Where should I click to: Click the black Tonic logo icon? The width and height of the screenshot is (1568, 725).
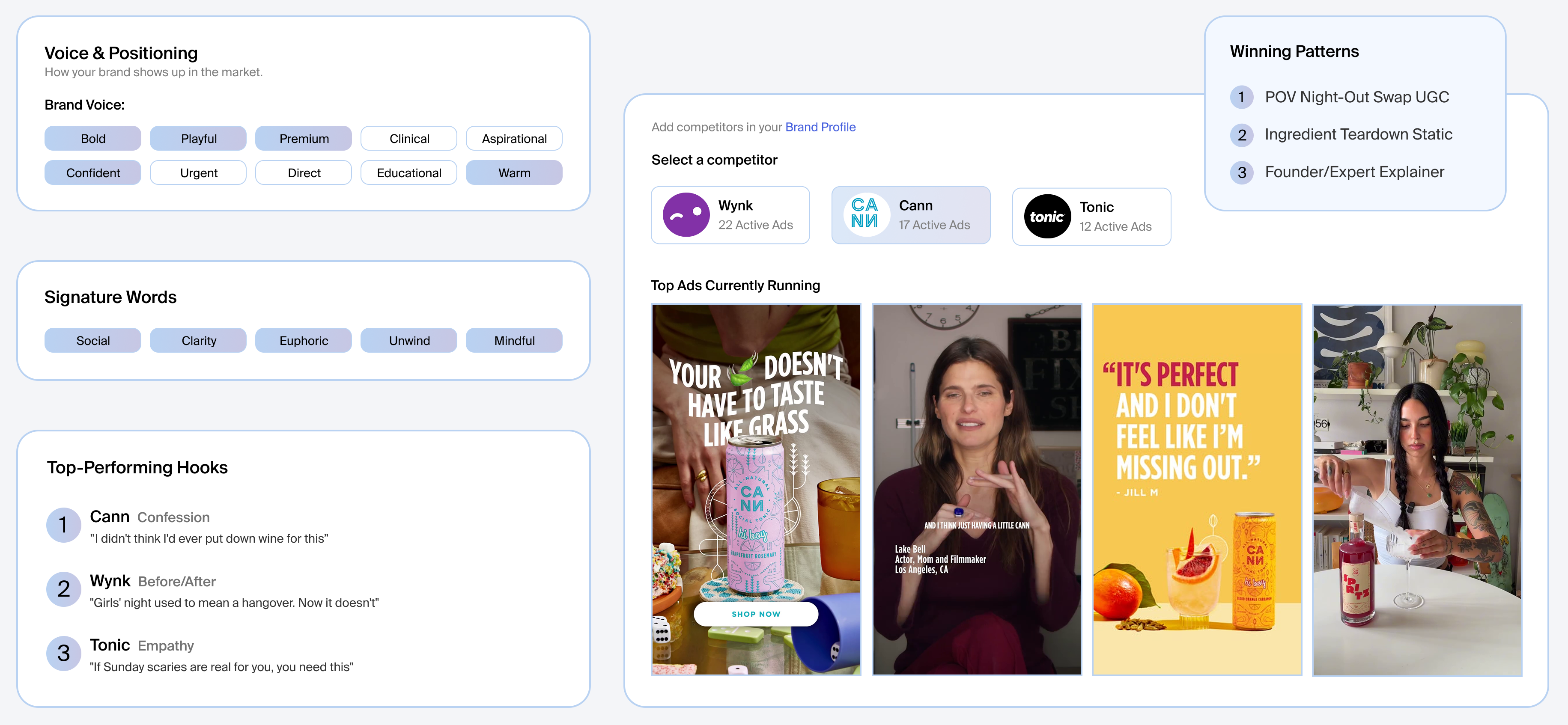pyautogui.click(x=1047, y=217)
